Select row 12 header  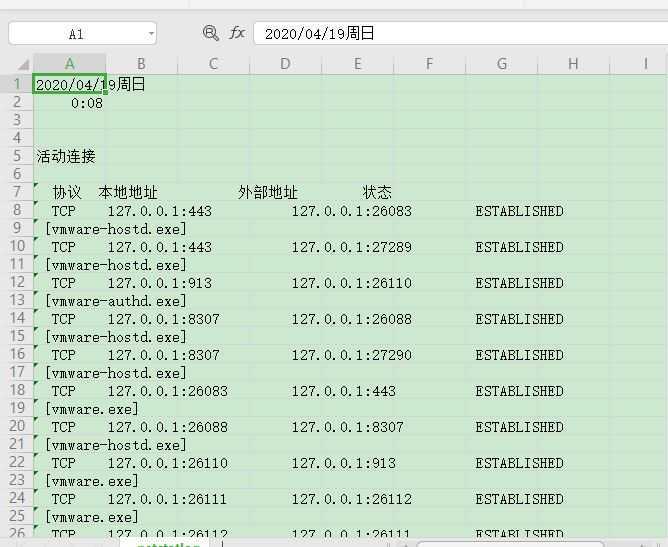[17, 282]
